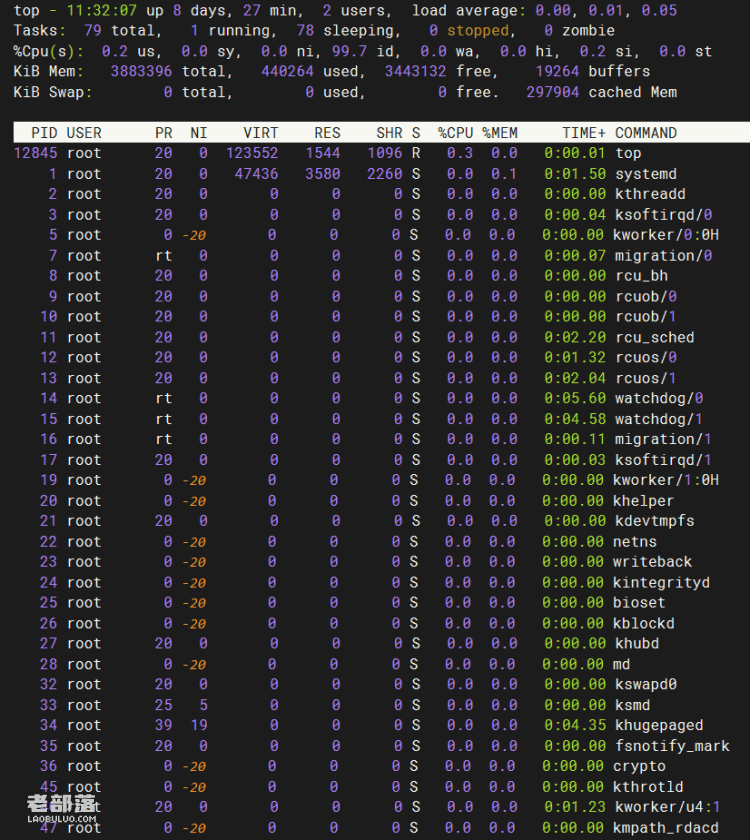Click the PID column header
750x840 pixels.
point(44,132)
